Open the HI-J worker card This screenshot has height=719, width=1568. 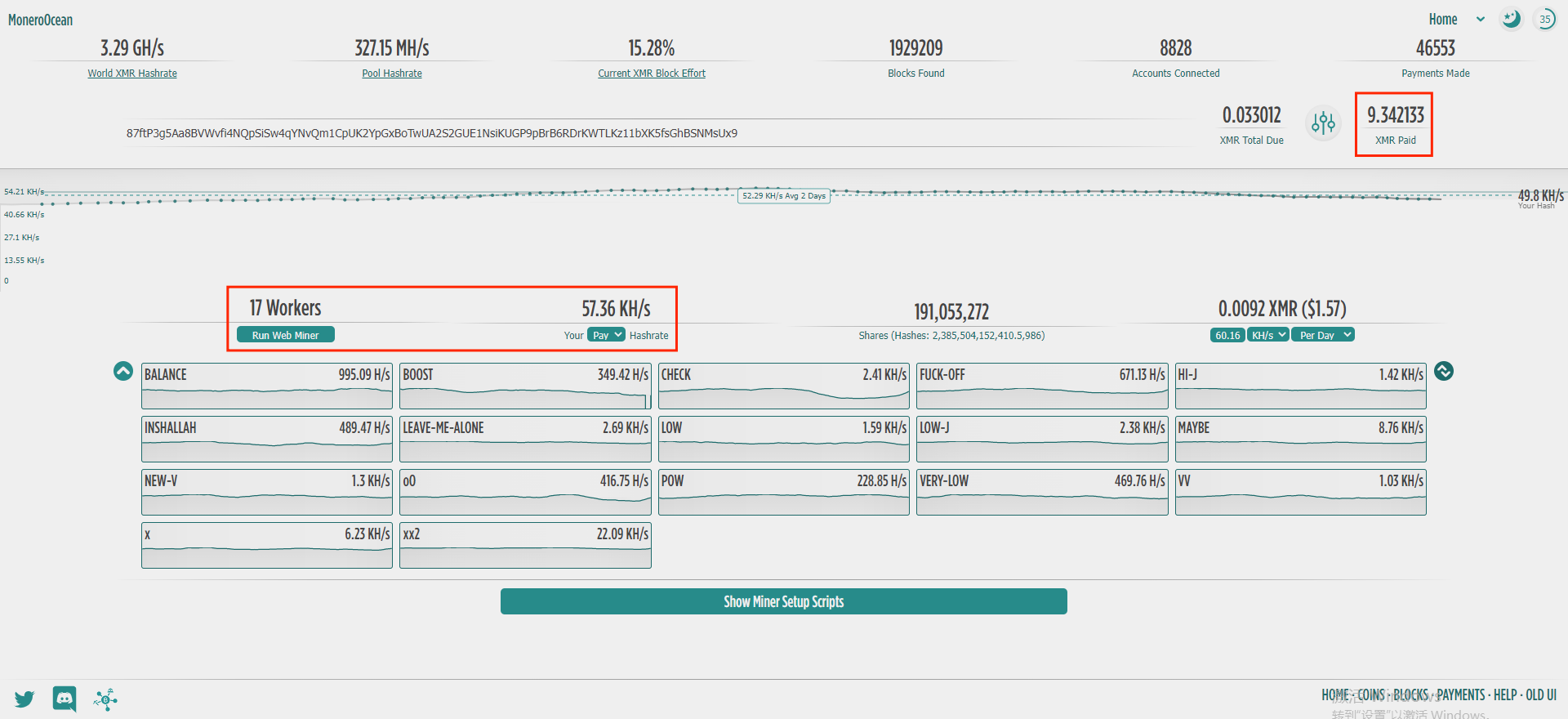coord(1301,386)
